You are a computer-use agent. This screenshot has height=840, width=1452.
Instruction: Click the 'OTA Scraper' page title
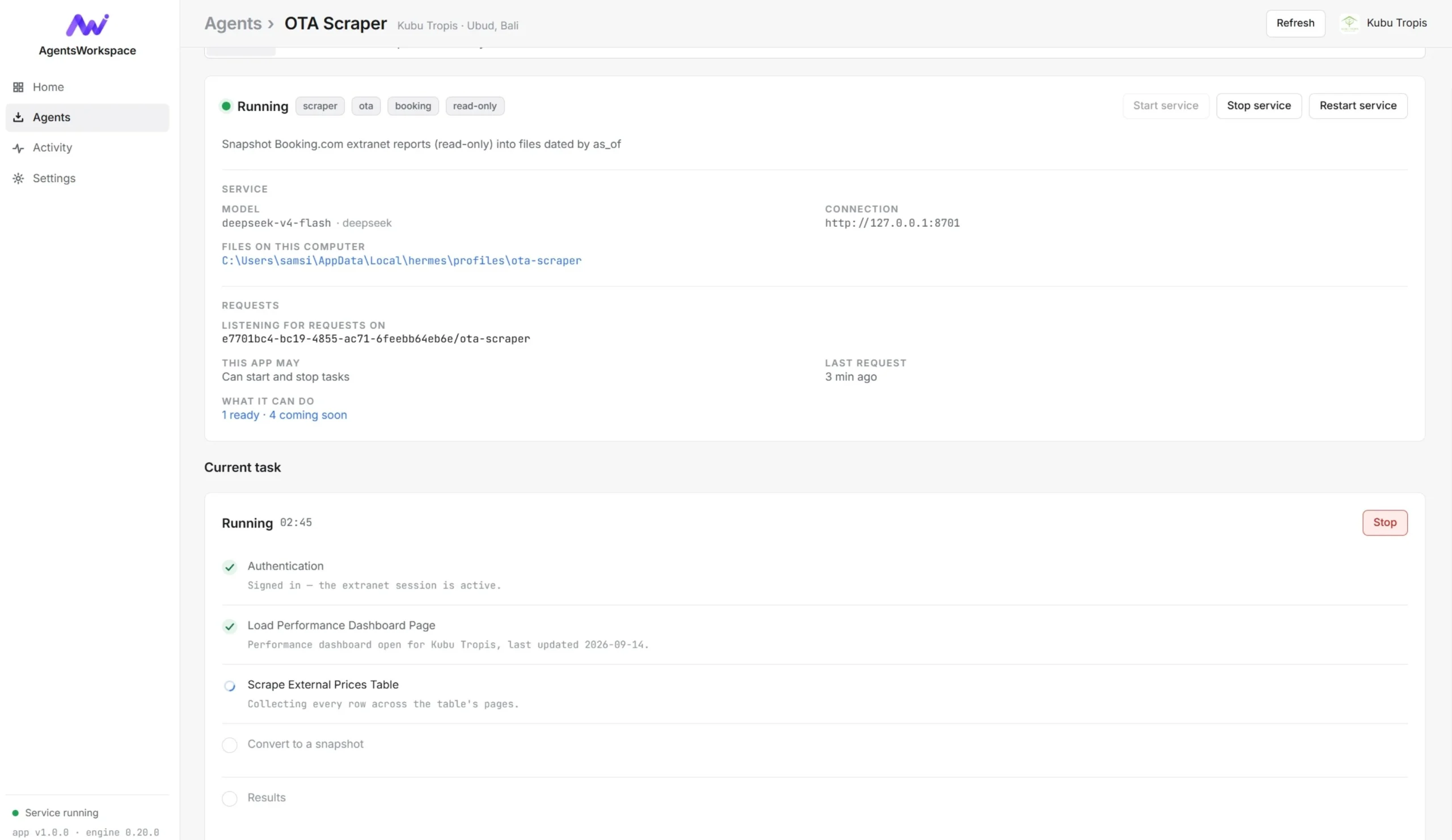[335, 24]
